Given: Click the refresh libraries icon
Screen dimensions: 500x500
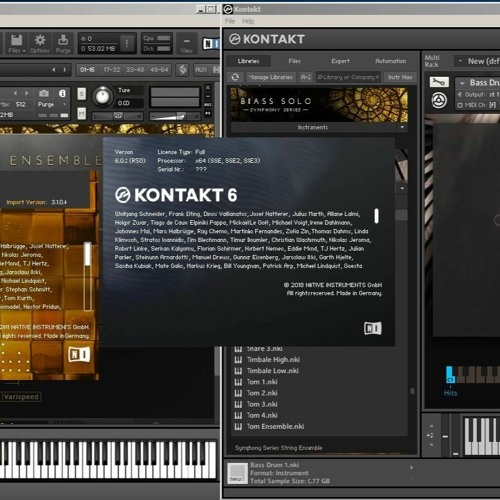Looking at the screenshot, I should coord(235,77).
